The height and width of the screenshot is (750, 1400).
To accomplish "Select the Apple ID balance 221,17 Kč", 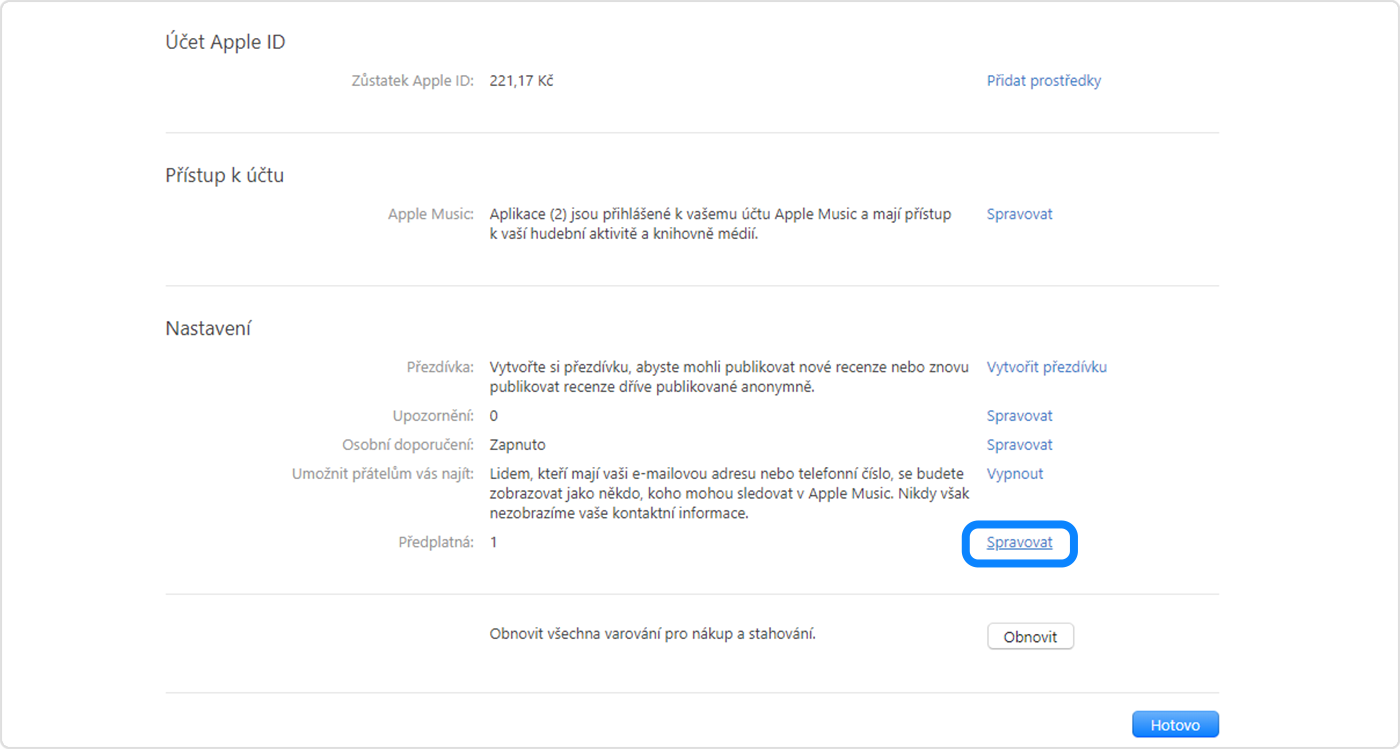I will click(521, 81).
